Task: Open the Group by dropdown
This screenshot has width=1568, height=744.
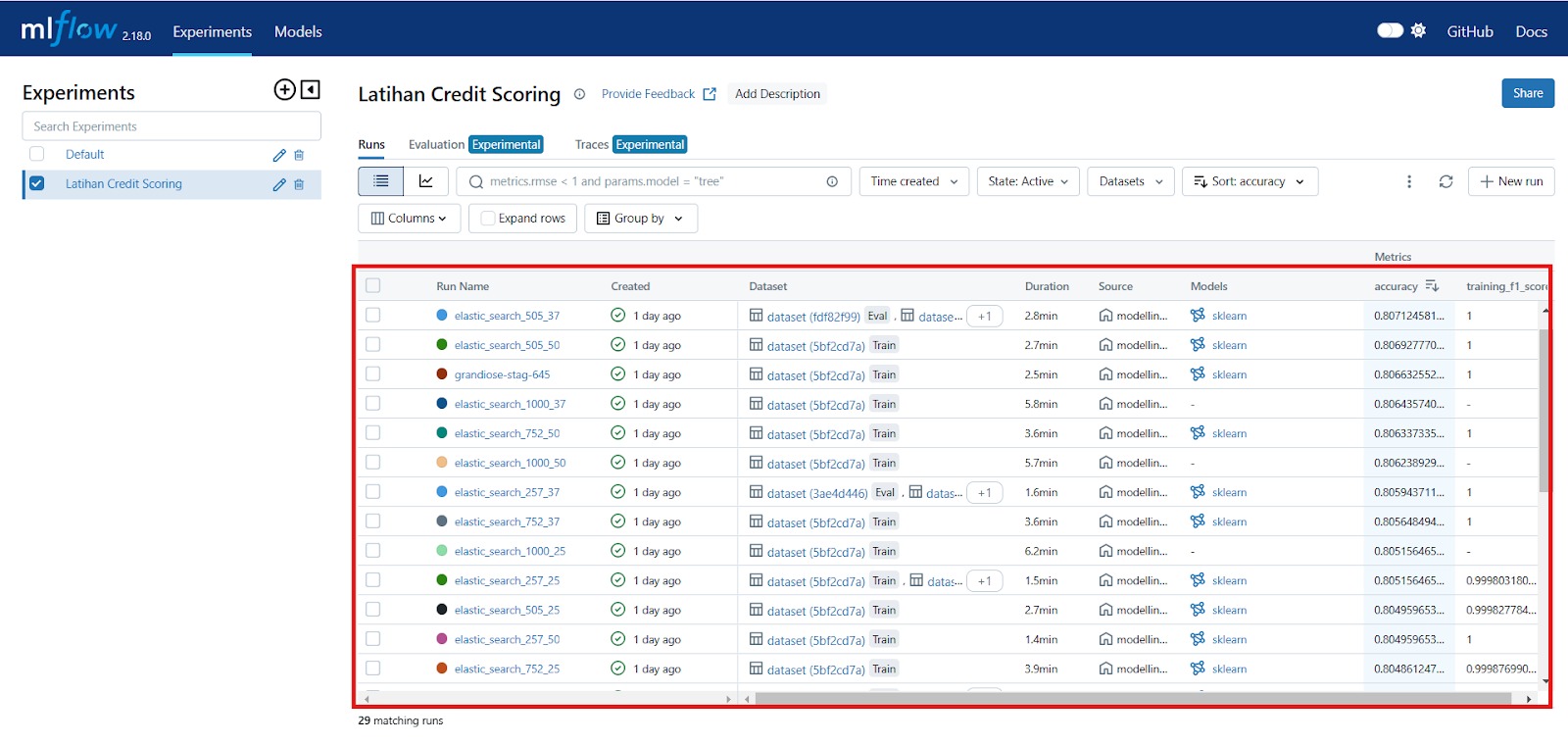Action: 641,219
